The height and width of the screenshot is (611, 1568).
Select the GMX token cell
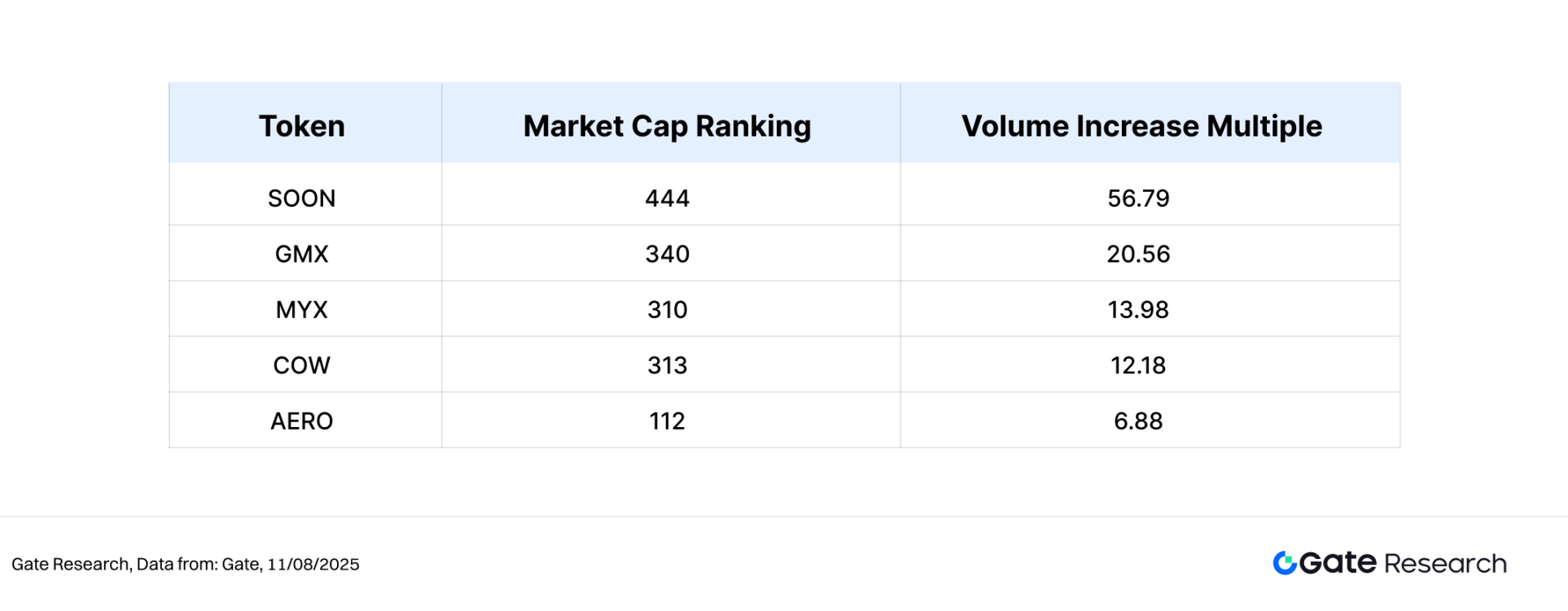(x=302, y=254)
